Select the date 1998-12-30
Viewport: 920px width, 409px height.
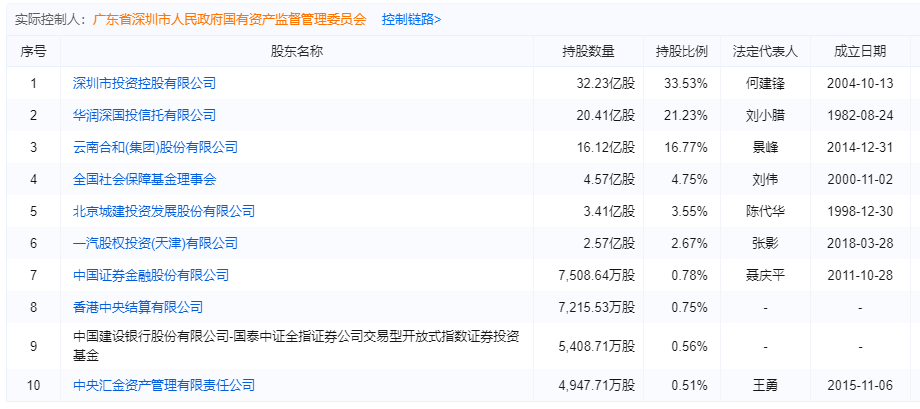[x=860, y=211]
